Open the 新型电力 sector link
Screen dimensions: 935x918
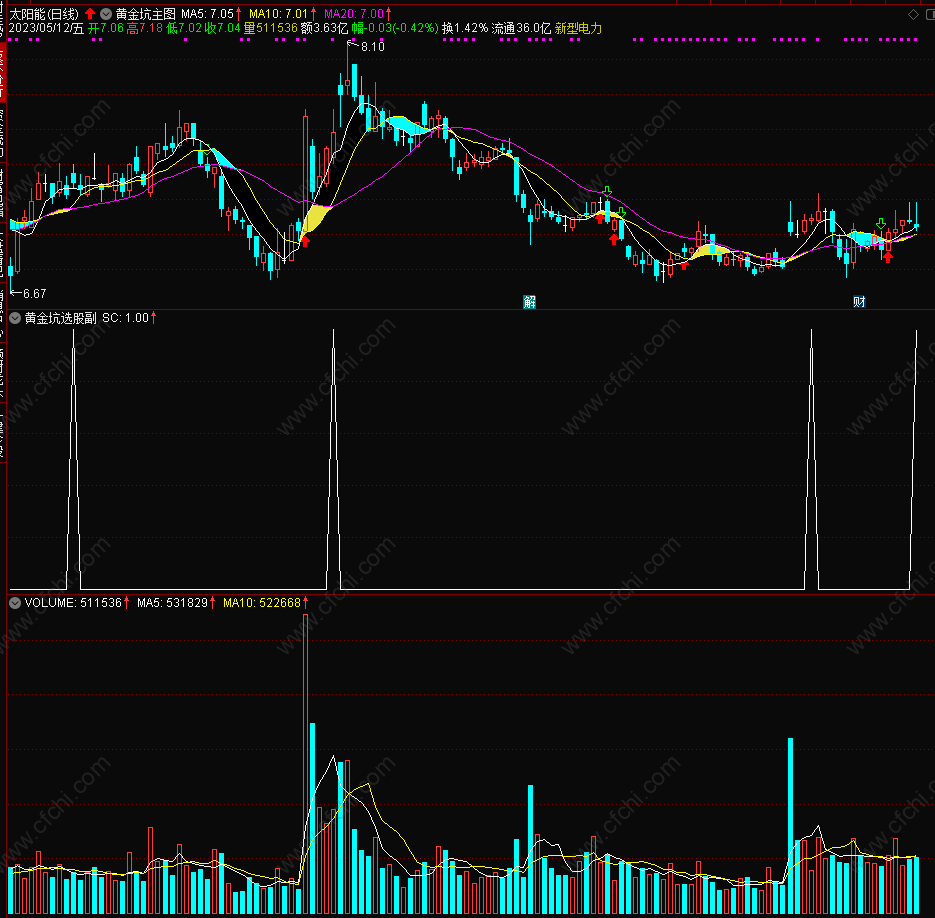tap(578, 28)
